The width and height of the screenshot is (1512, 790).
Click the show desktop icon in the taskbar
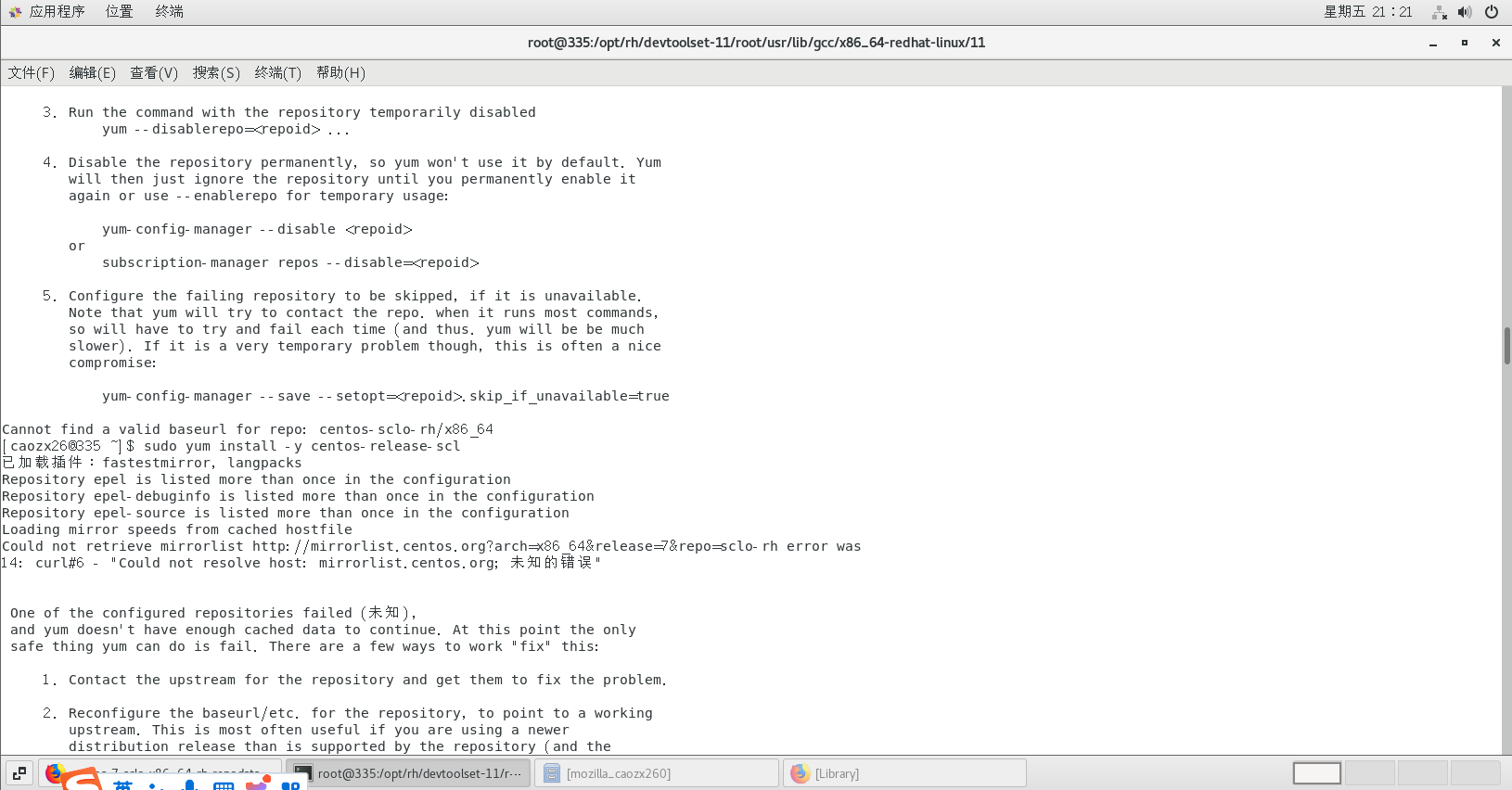[x=19, y=772]
